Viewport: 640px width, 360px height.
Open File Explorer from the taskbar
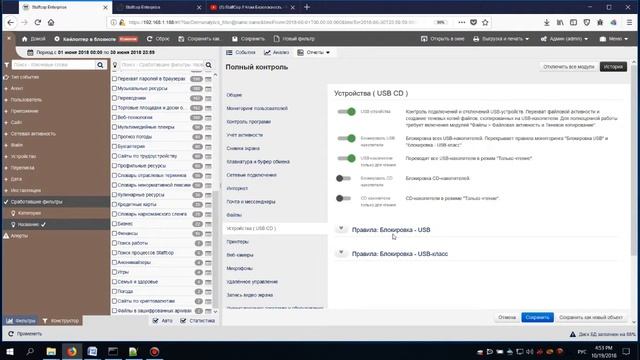coord(51,351)
